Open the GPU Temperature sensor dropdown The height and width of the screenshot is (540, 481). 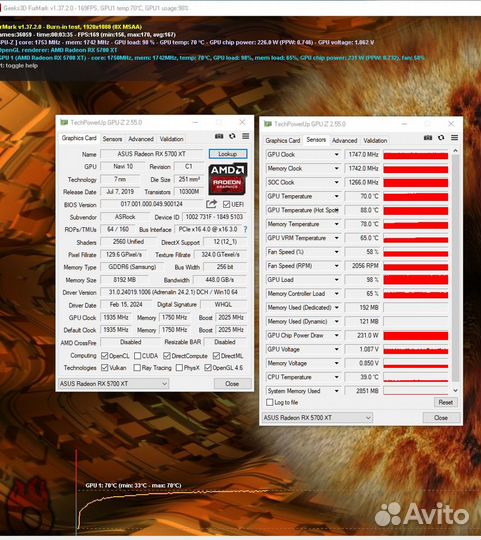click(336, 196)
